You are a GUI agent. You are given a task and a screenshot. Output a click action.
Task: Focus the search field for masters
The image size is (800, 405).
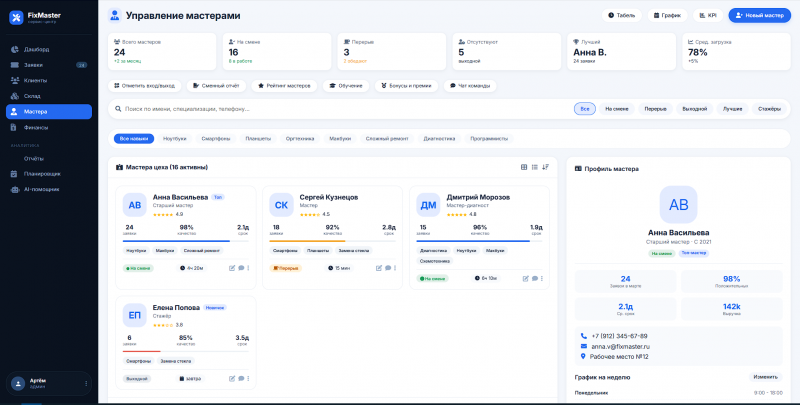(x=342, y=109)
